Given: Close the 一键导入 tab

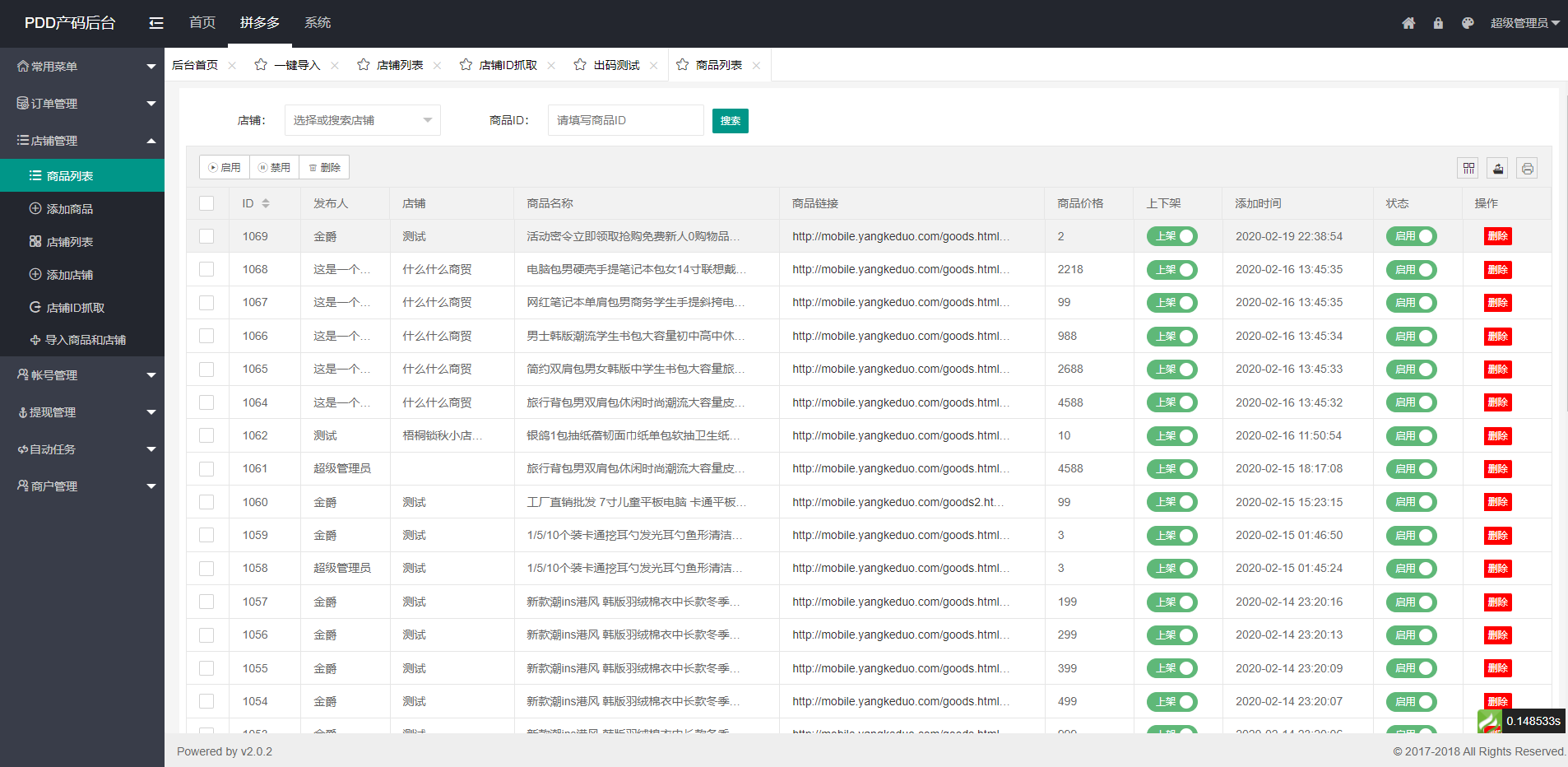Looking at the screenshot, I should pos(335,66).
